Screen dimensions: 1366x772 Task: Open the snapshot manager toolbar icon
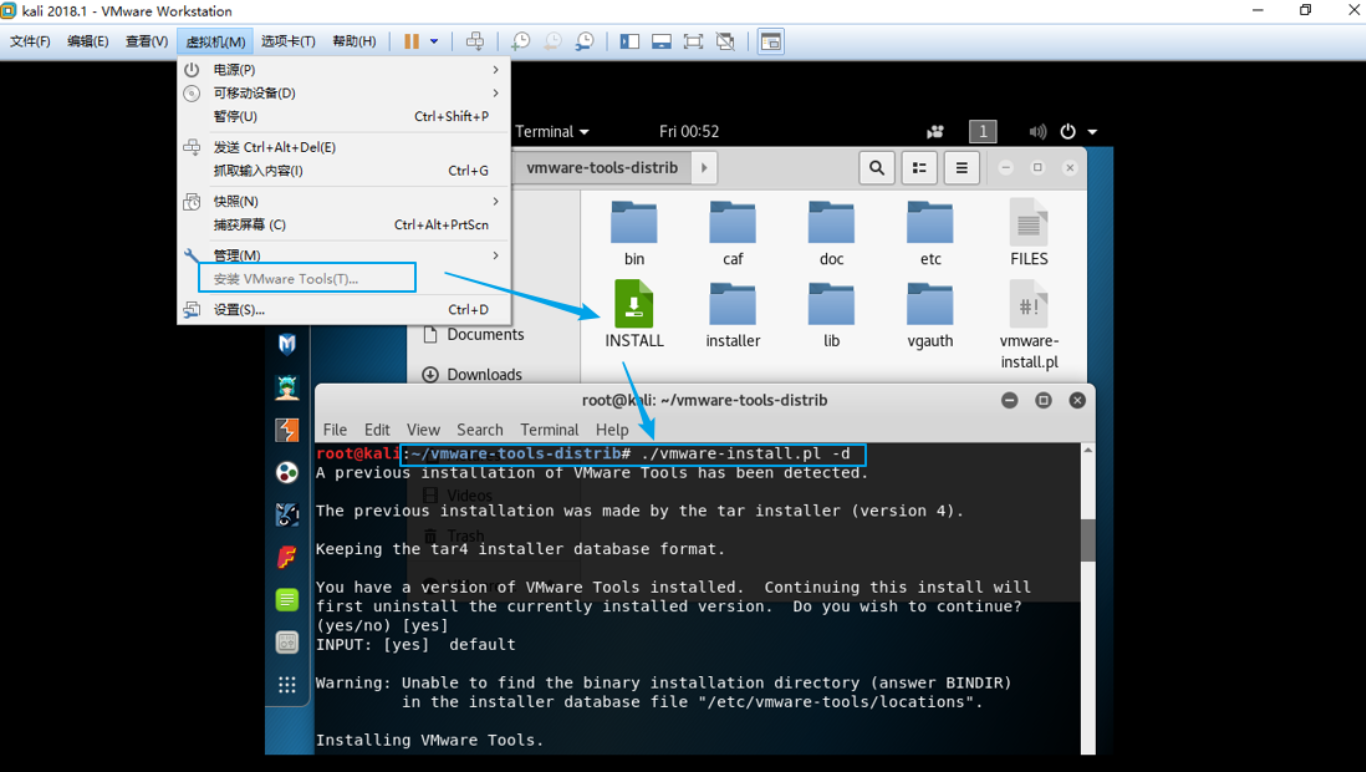pos(585,41)
